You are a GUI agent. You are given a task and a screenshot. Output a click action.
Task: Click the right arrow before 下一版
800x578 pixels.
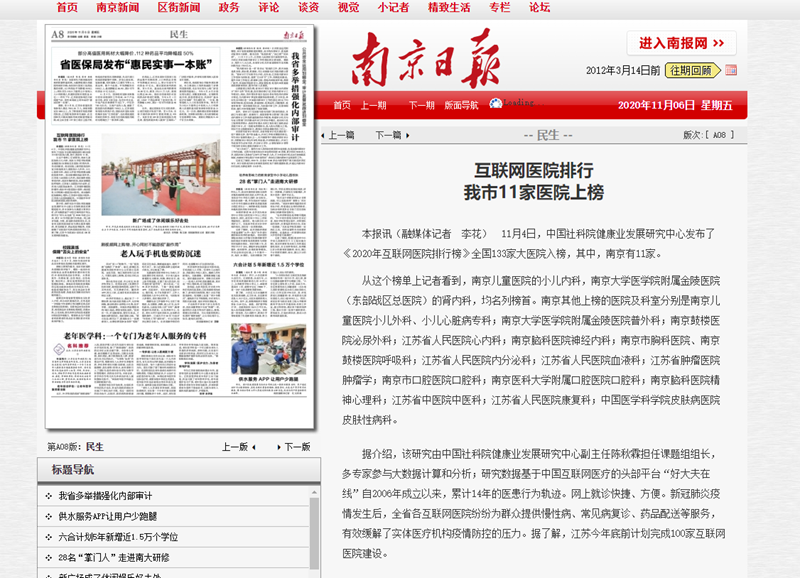279,447
